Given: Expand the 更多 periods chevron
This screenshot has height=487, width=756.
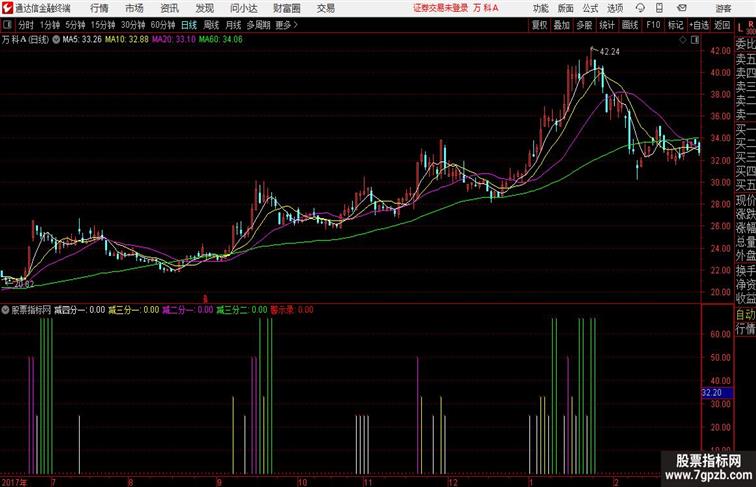Looking at the screenshot, I should pos(296,25).
